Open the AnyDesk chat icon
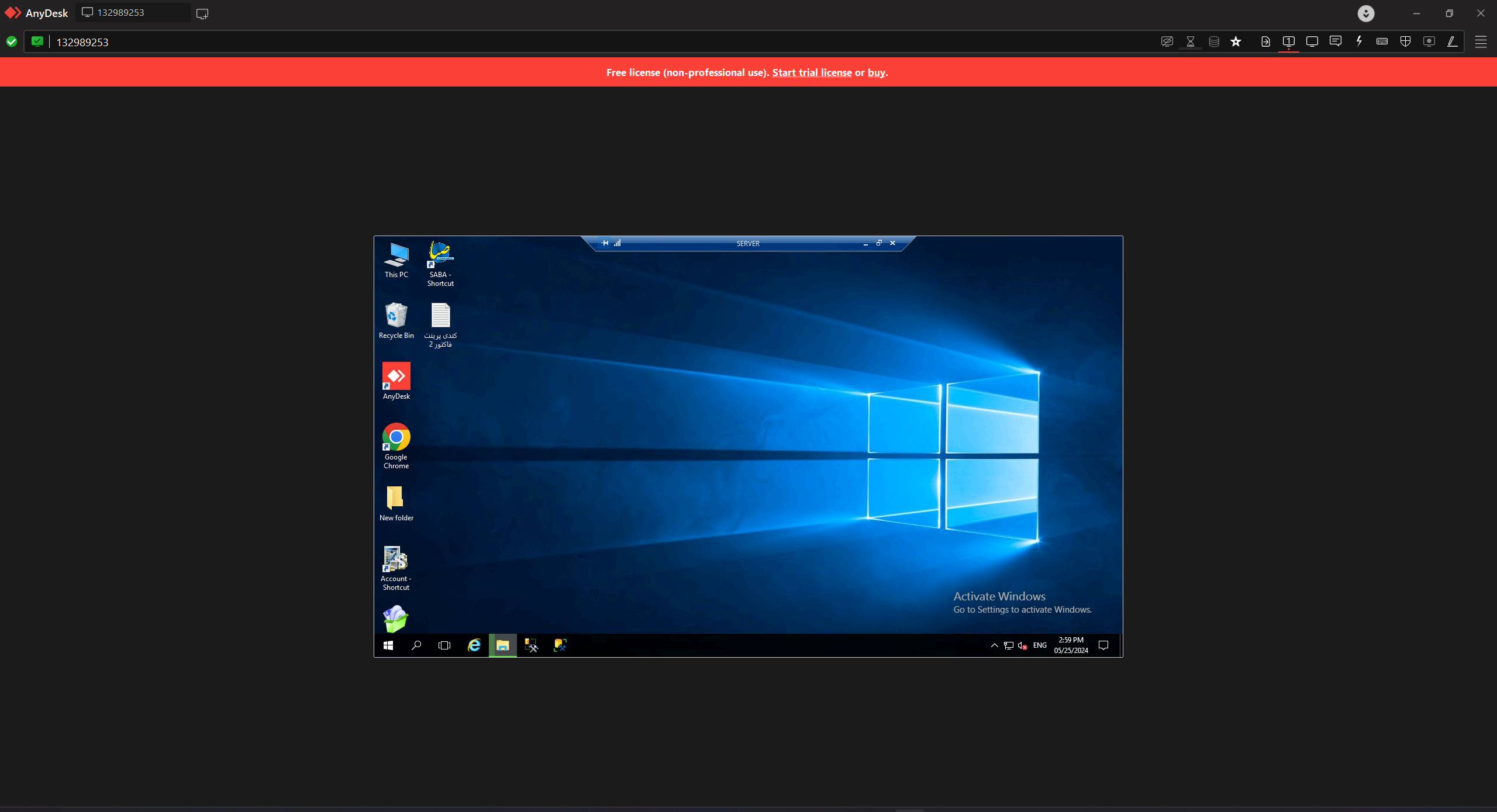Viewport: 1497px width, 812px height. click(1335, 42)
